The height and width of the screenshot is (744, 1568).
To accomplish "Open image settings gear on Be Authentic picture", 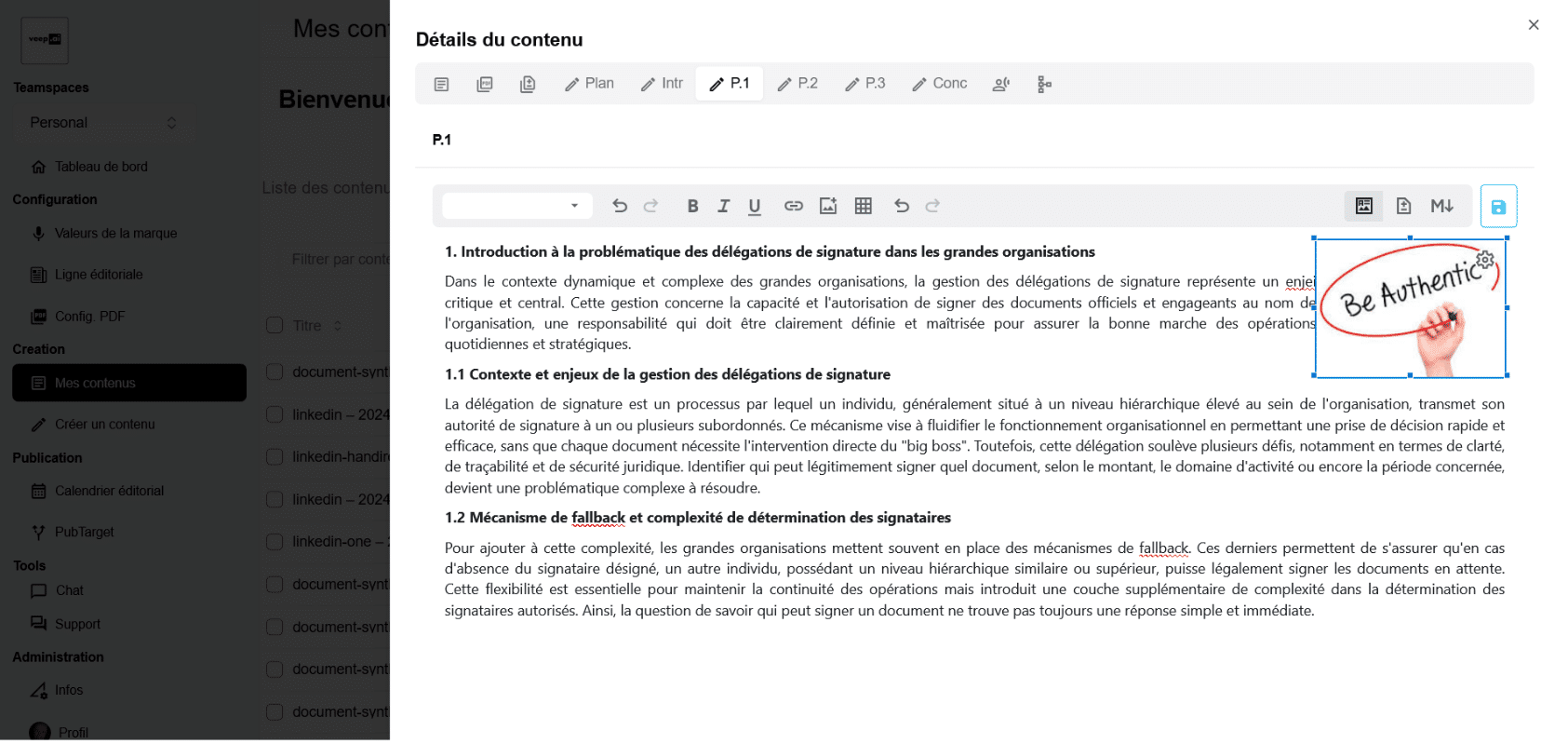I will [x=1485, y=260].
